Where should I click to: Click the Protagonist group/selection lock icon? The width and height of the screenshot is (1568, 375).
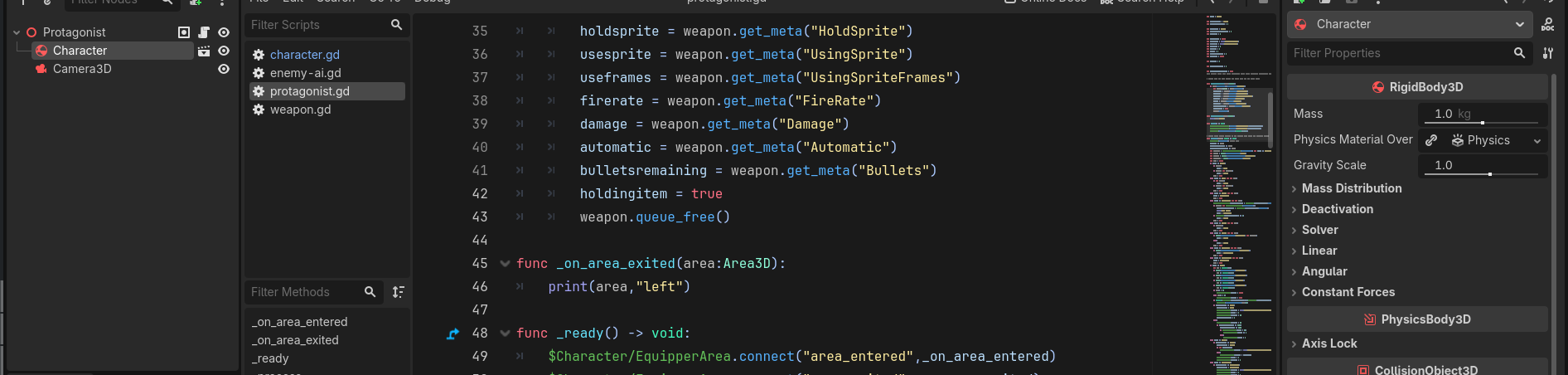[184, 32]
